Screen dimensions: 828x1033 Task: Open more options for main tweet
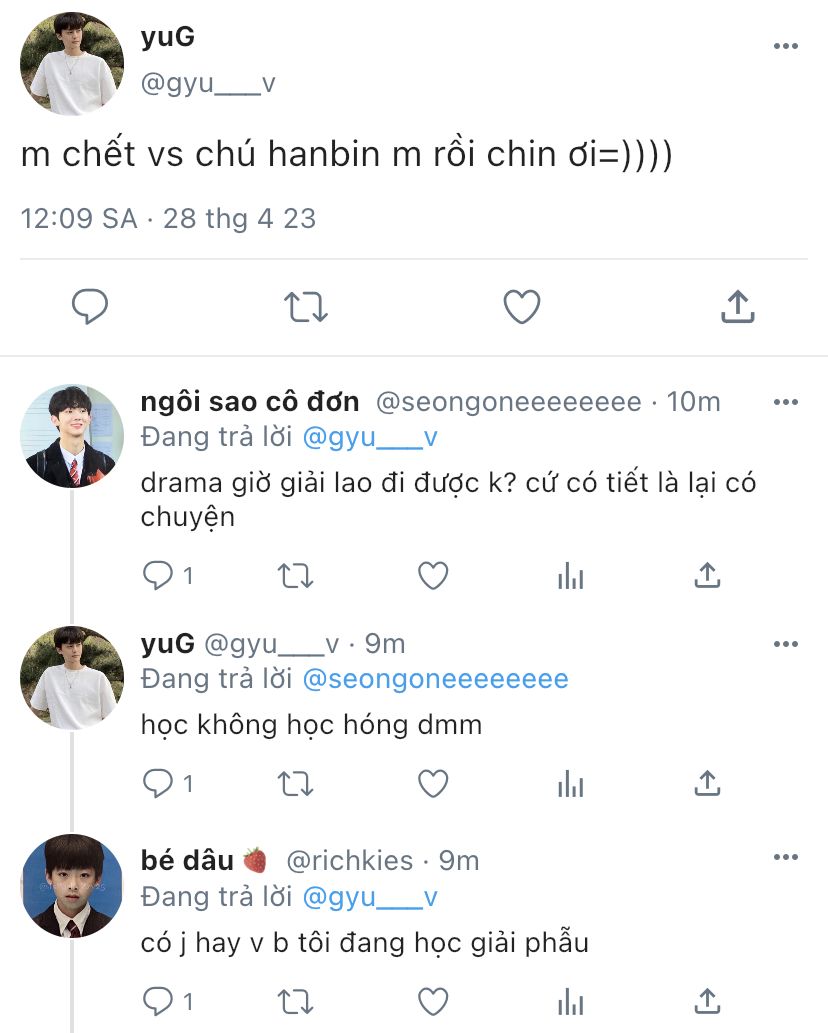tap(786, 46)
